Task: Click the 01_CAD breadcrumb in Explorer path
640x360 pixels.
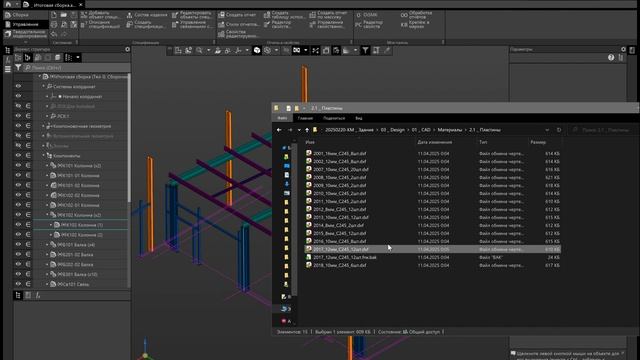Action: tap(421, 130)
